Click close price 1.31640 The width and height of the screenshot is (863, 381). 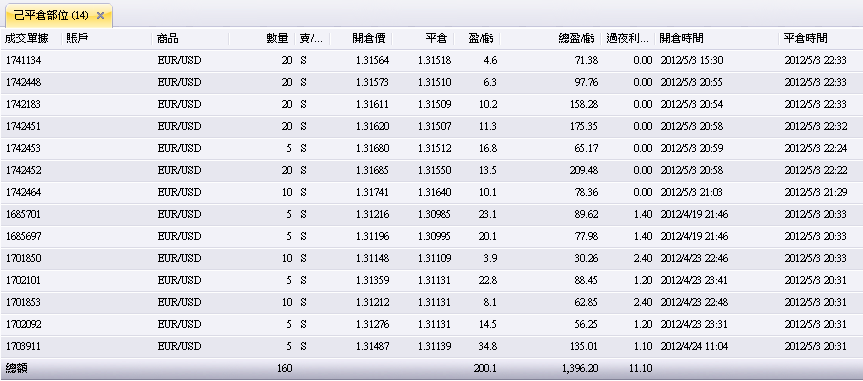(x=434, y=193)
